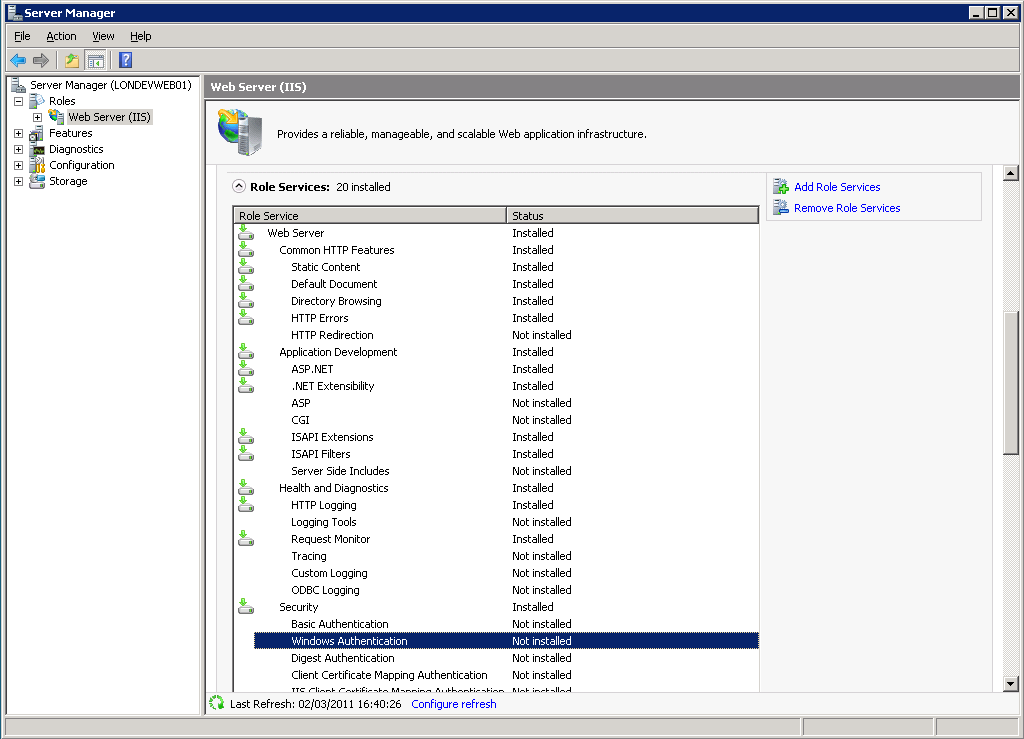Click the green refresh icon beside Last Refresh
This screenshot has height=739, width=1024.
217,703
